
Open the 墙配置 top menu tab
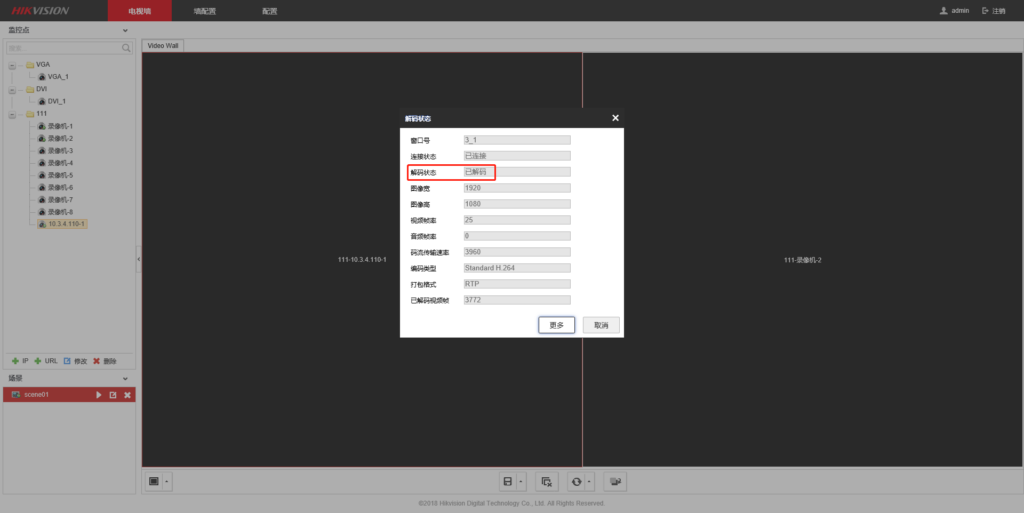[x=204, y=10]
